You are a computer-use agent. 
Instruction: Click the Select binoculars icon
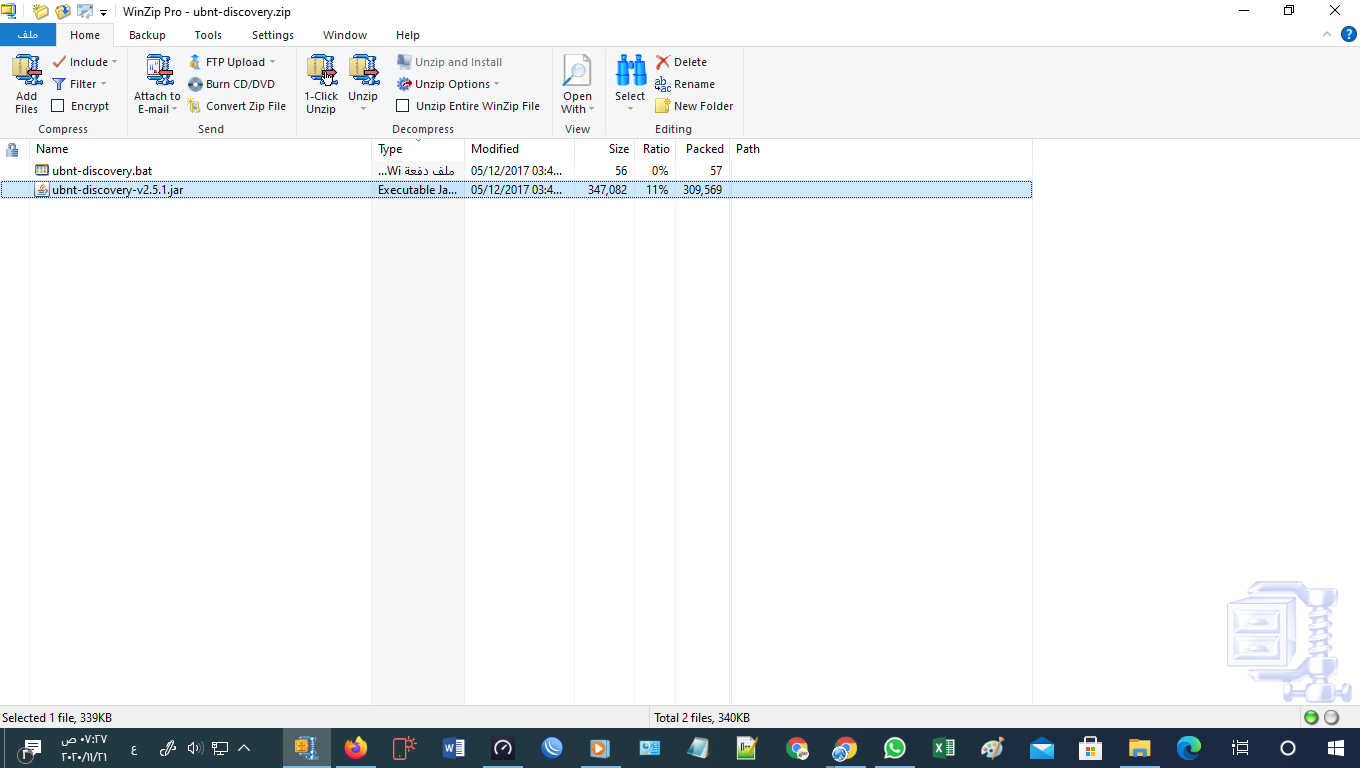click(630, 70)
